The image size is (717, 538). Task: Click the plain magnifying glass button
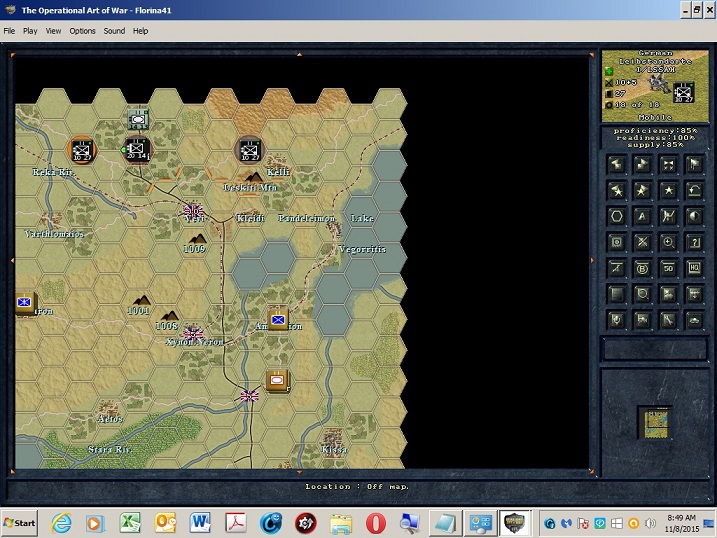642,294
